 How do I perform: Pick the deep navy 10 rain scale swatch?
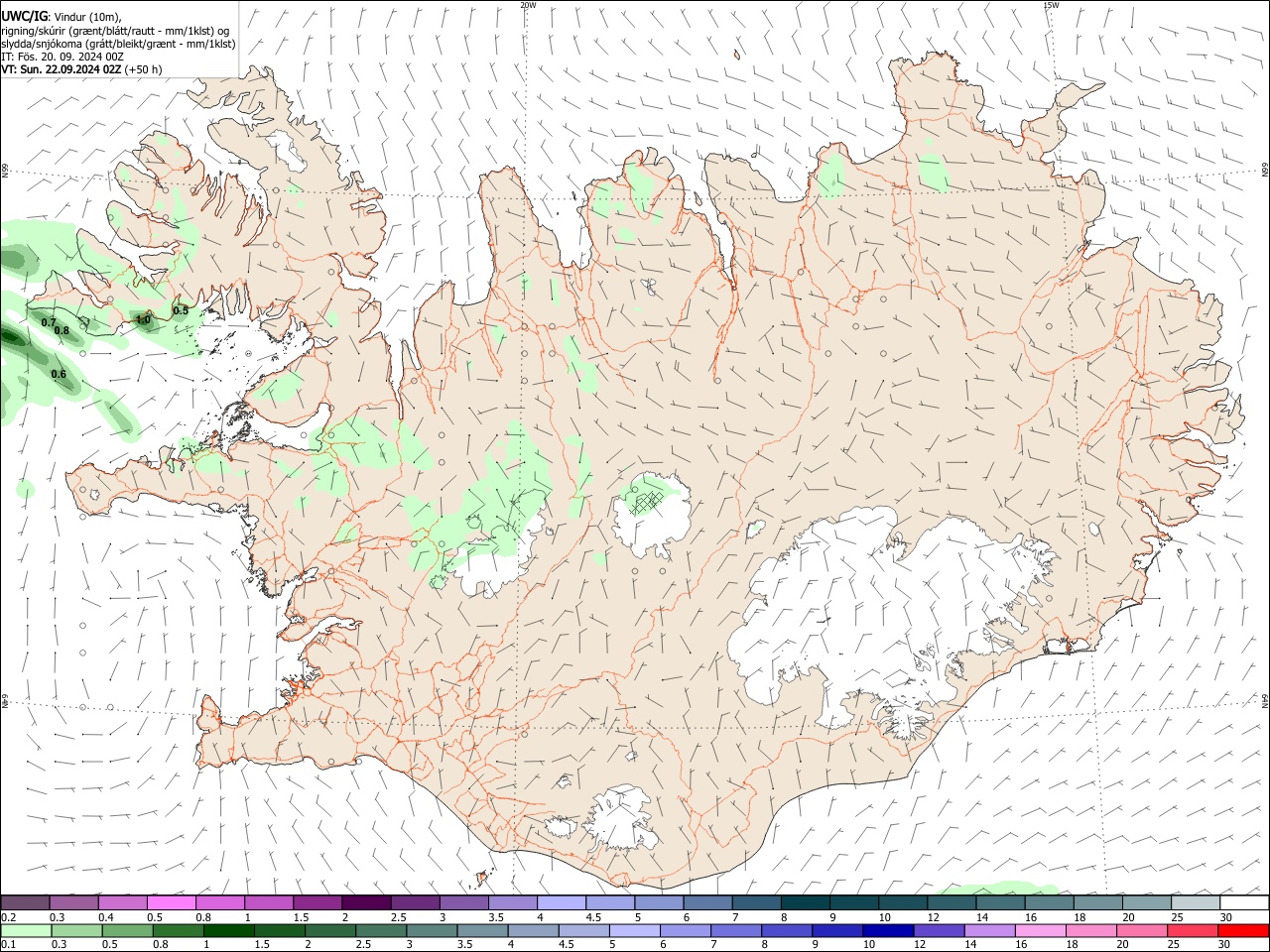coord(887,931)
